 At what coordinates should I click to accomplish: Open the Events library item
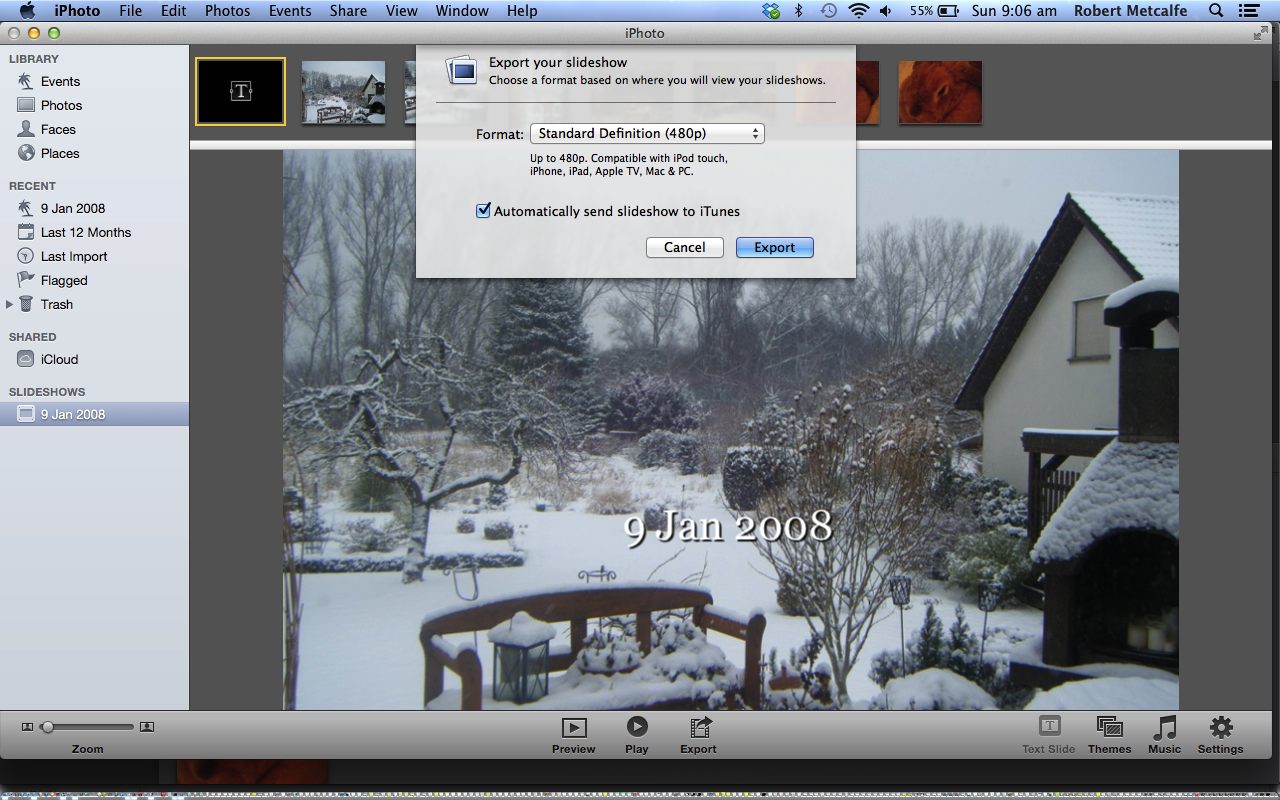(60, 81)
